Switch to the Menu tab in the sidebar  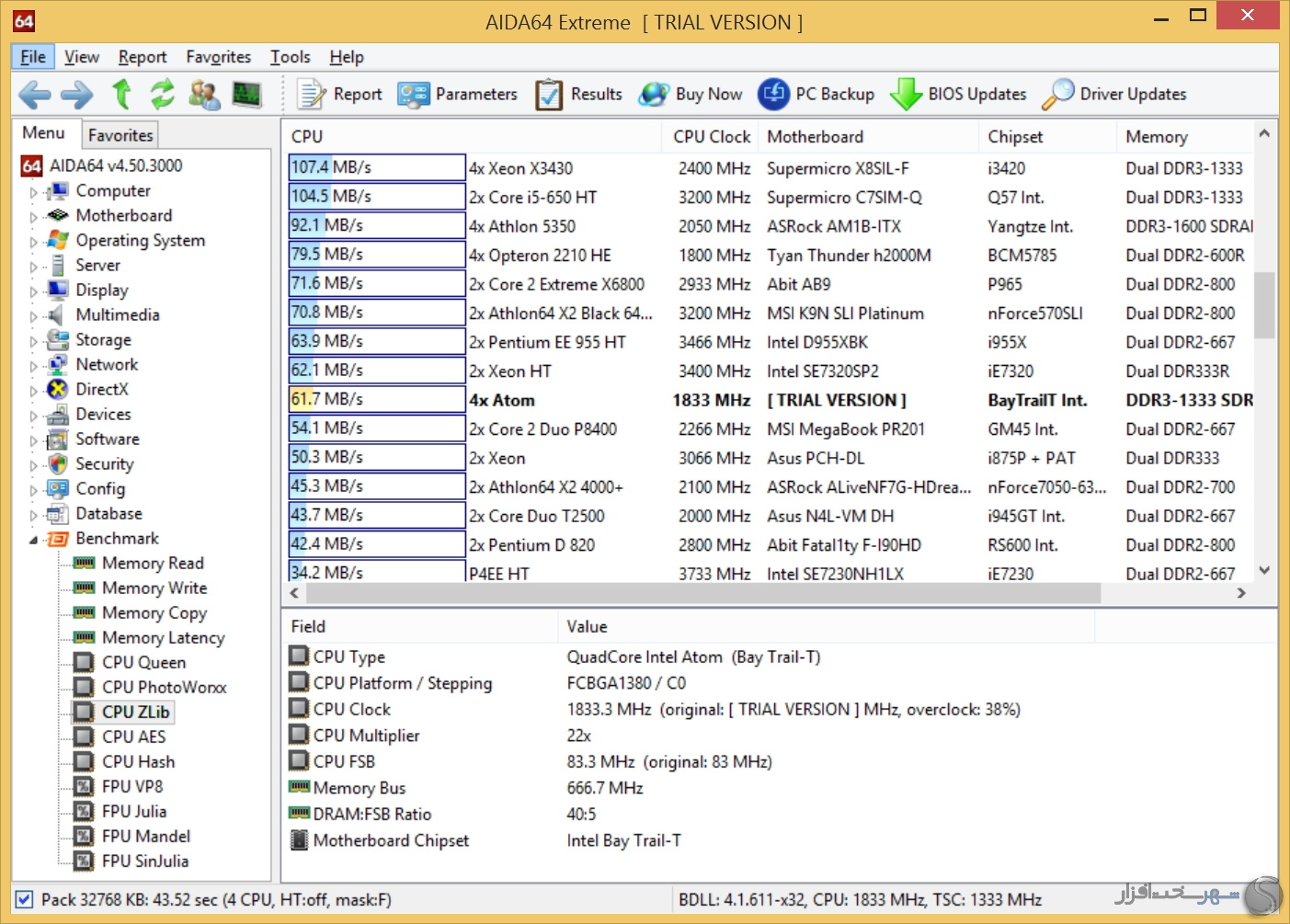(43, 133)
